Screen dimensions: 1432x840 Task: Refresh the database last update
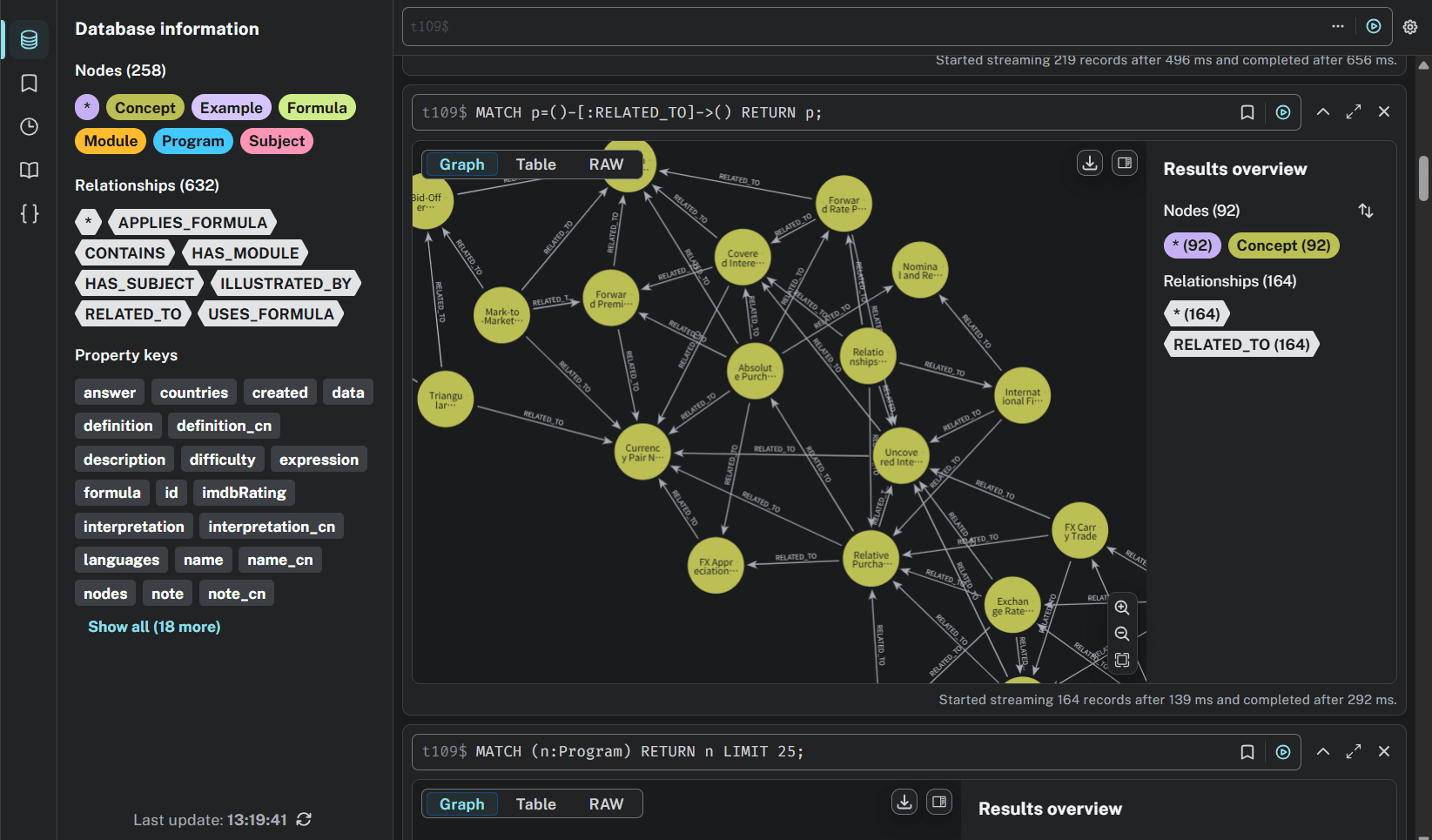pyautogui.click(x=304, y=819)
